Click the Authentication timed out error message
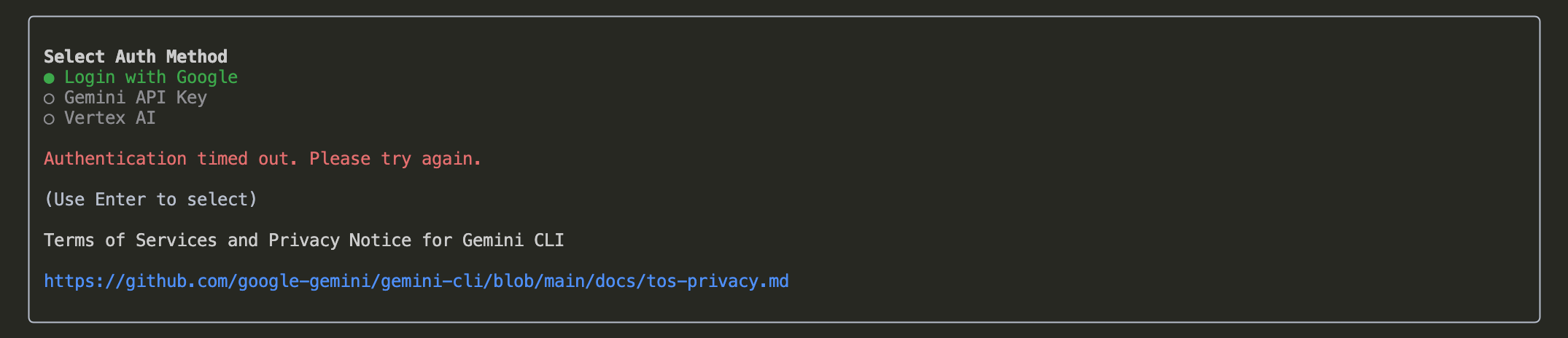The height and width of the screenshot is (338, 1568). [263, 159]
